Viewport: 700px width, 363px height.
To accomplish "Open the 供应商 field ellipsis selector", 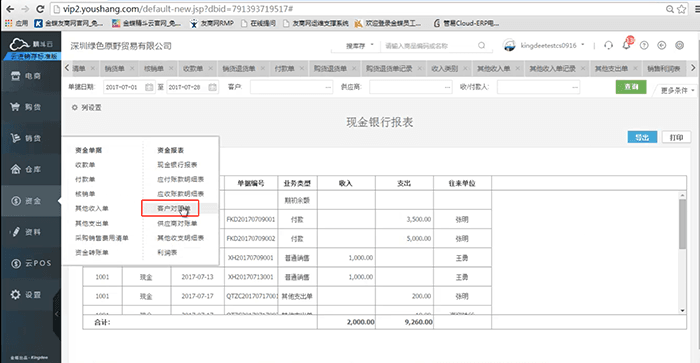I will click(x=448, y=88).
